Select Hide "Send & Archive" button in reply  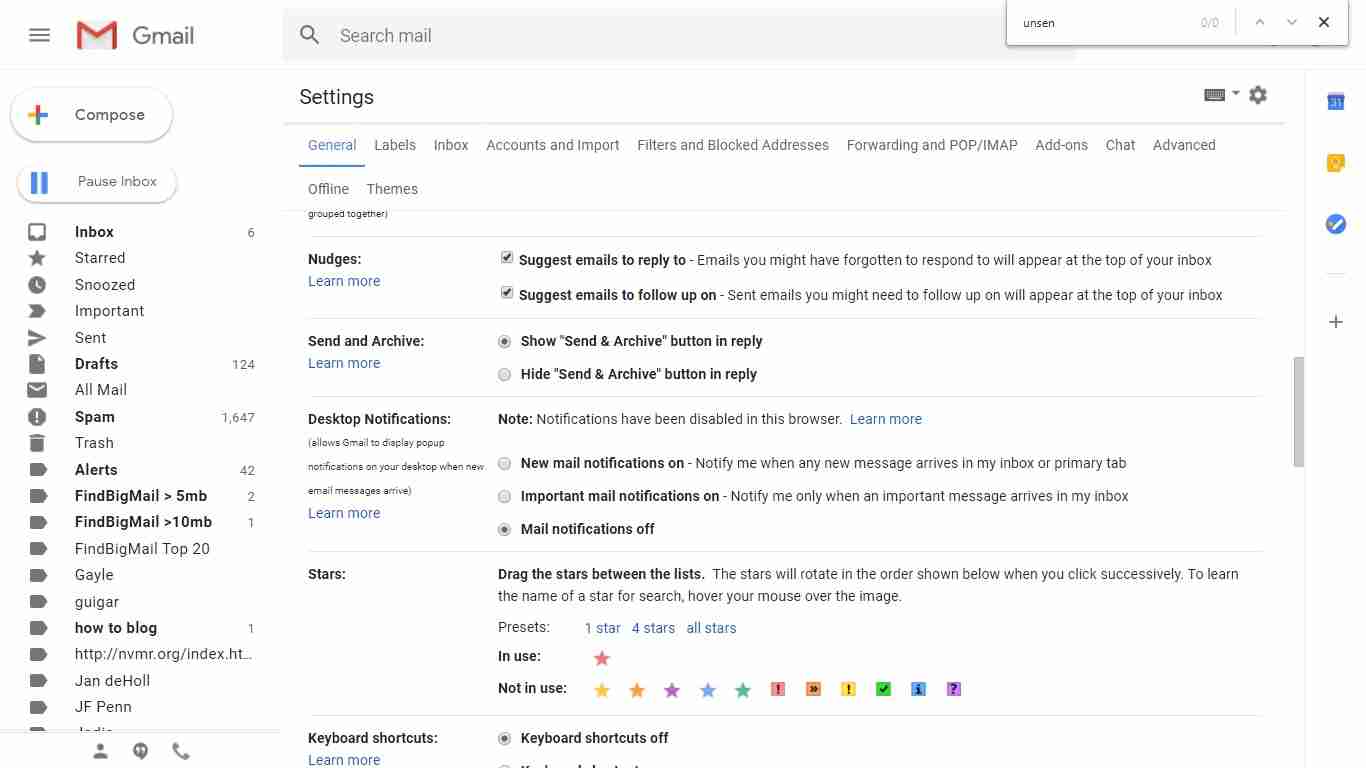[x=505, y=374]
